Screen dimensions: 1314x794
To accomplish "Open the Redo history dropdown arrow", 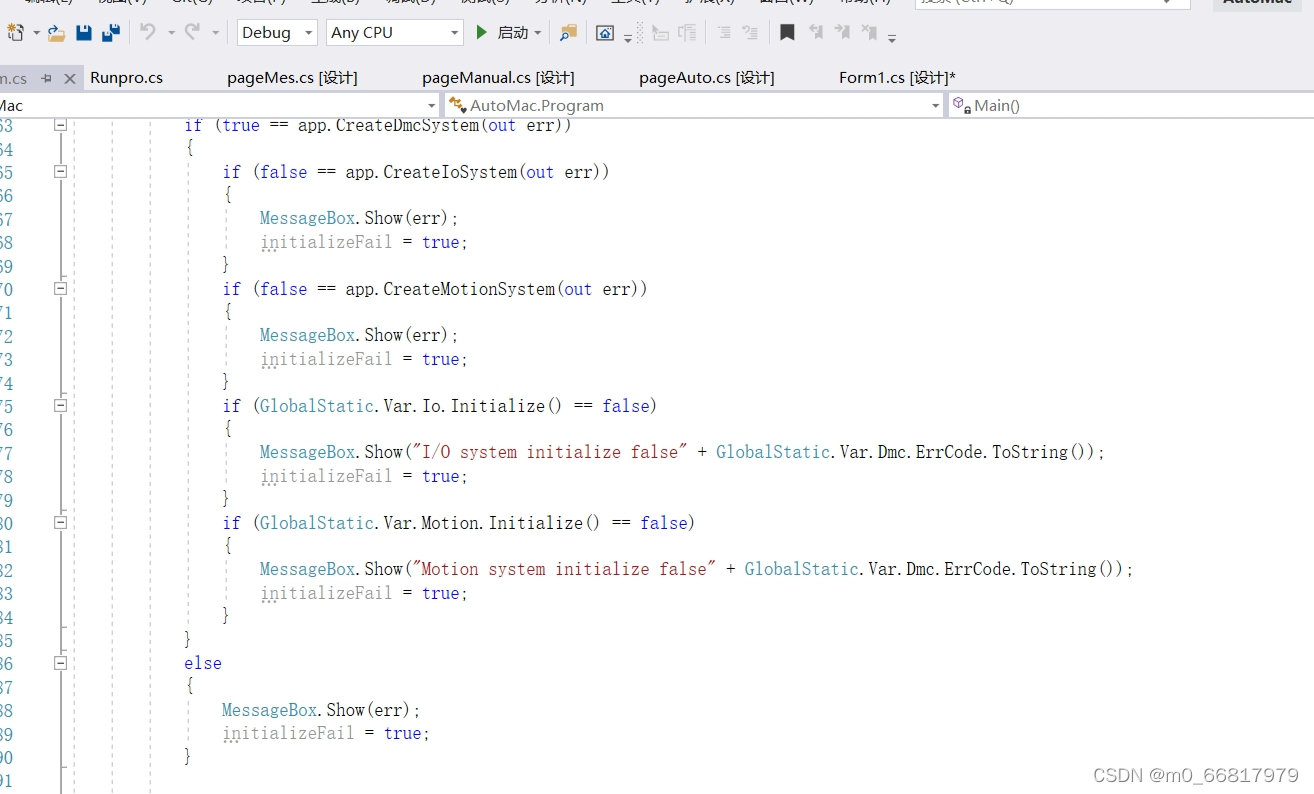I will point(216,33).
